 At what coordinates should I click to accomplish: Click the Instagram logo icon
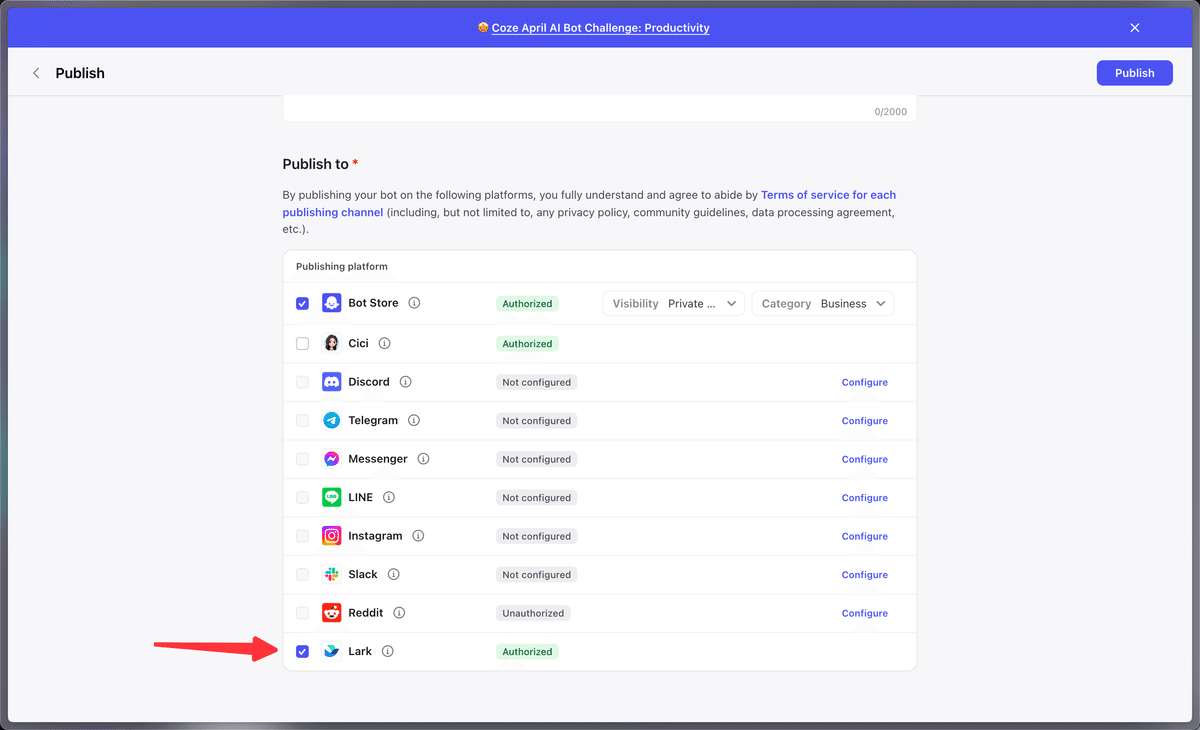[x=332, y=536]
